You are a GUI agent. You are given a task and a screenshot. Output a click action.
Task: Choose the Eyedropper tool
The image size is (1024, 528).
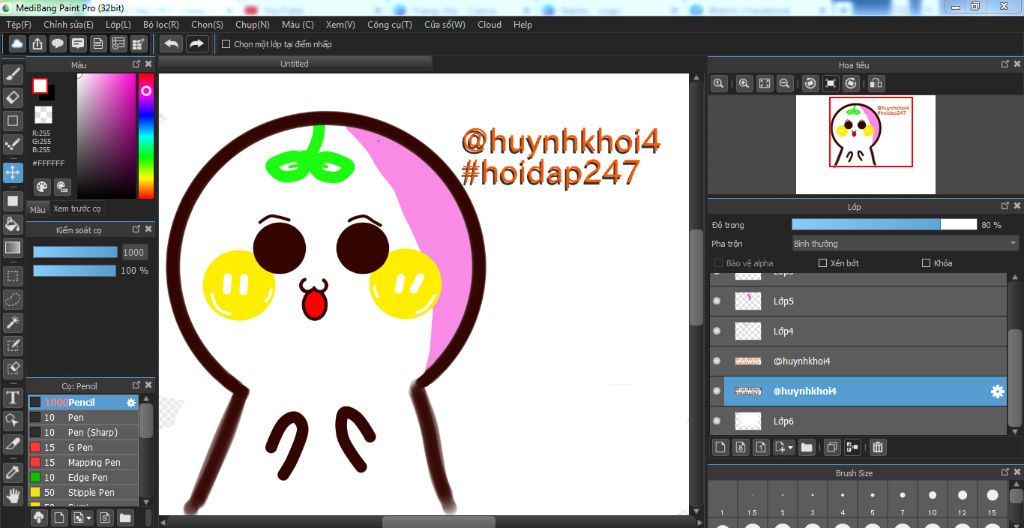pyautogui.click(x=12, y=472)
